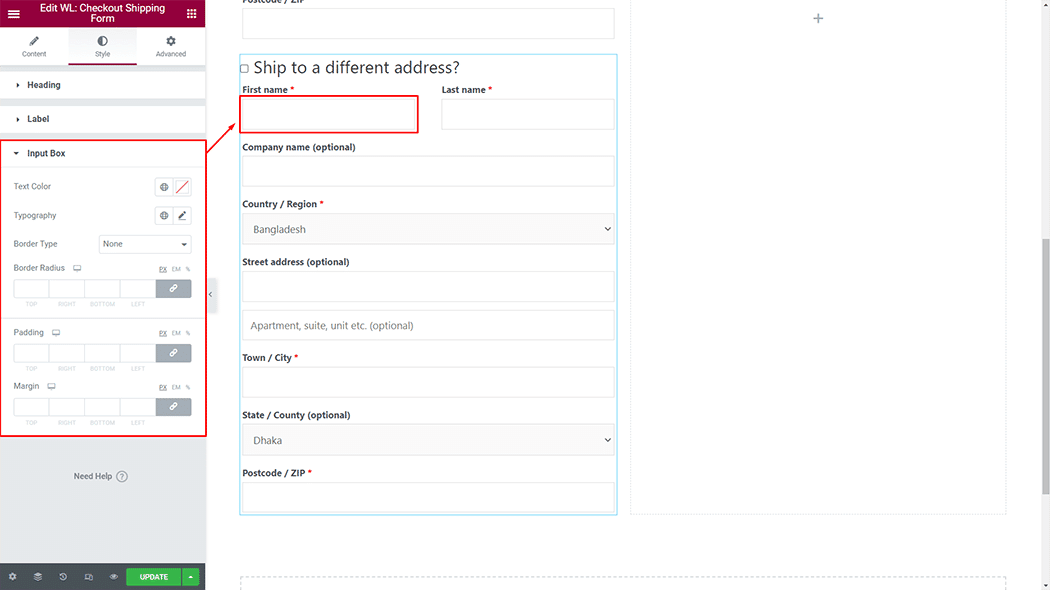The height and width of the screenshot is (590, 1050).
Task: Open the Navigator layers icon
Action: click(37, 577)
